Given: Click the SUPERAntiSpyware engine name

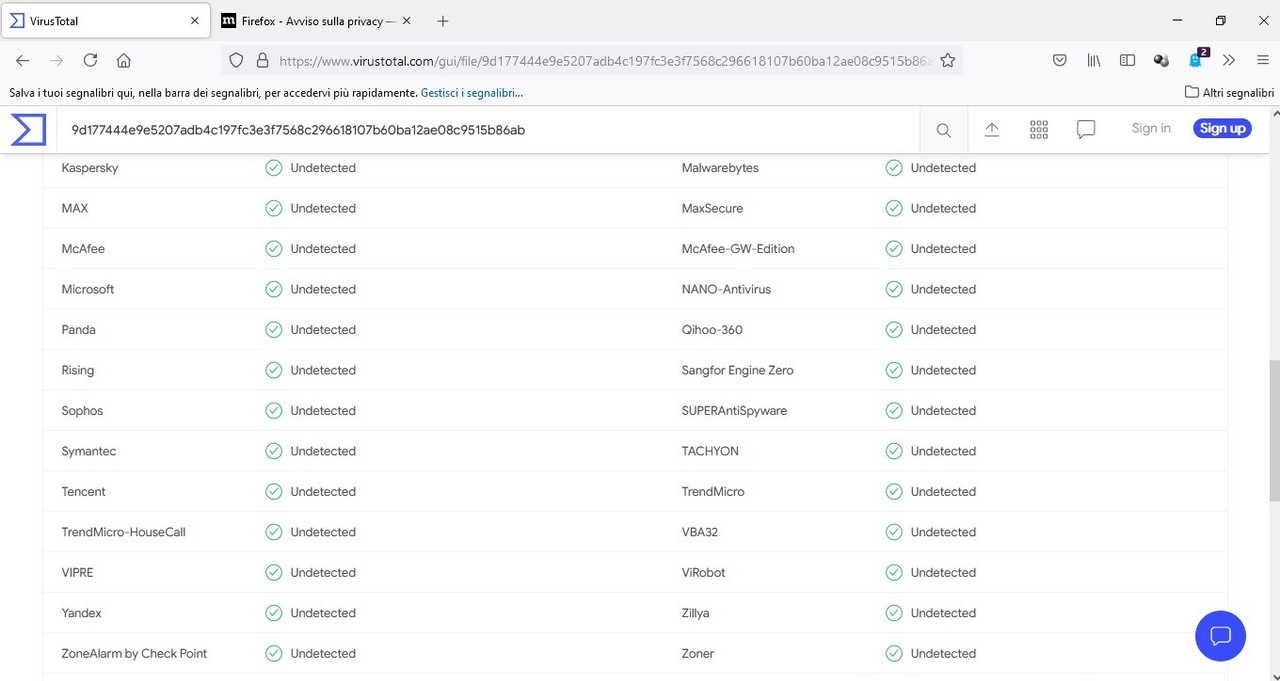Looking at the screenshot, I should click(734, 411).
